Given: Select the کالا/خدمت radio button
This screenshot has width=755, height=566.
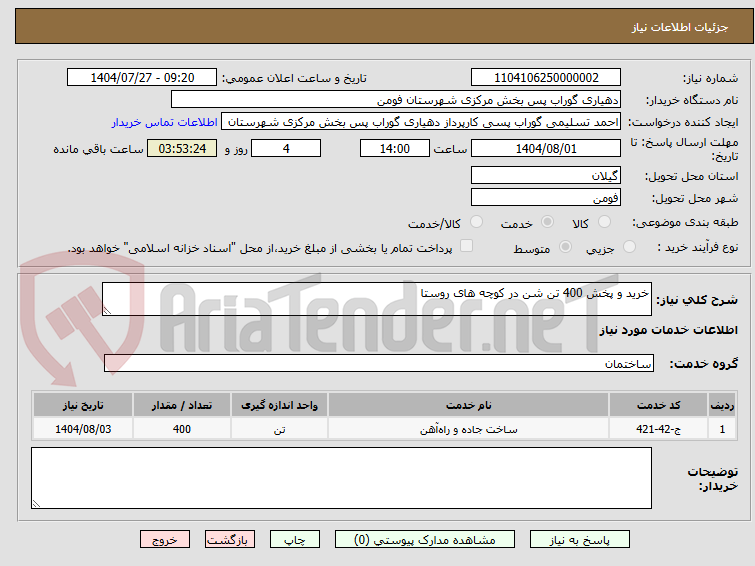Looking at the screenshot, I should pyautogui.click(x=476, y=222).
